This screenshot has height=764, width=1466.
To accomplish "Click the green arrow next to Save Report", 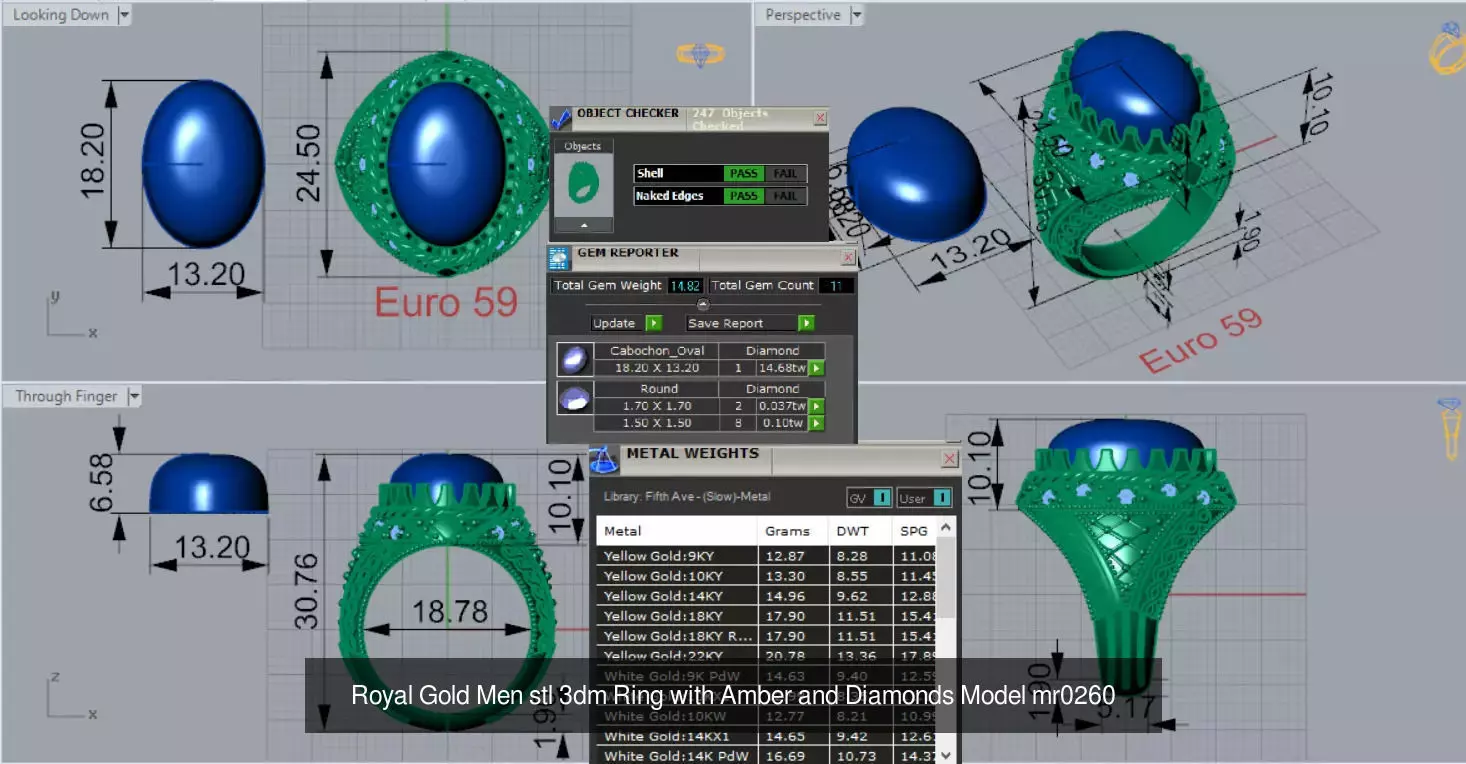I will [806, 323].
